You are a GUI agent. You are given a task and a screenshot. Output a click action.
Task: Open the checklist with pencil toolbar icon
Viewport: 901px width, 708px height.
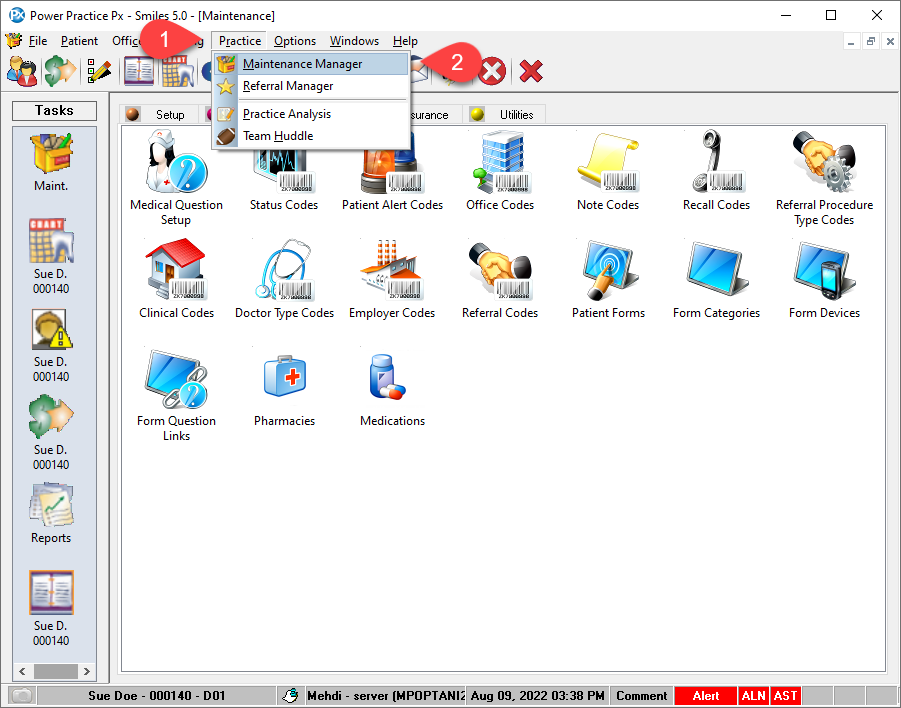[x=99, y=72]
